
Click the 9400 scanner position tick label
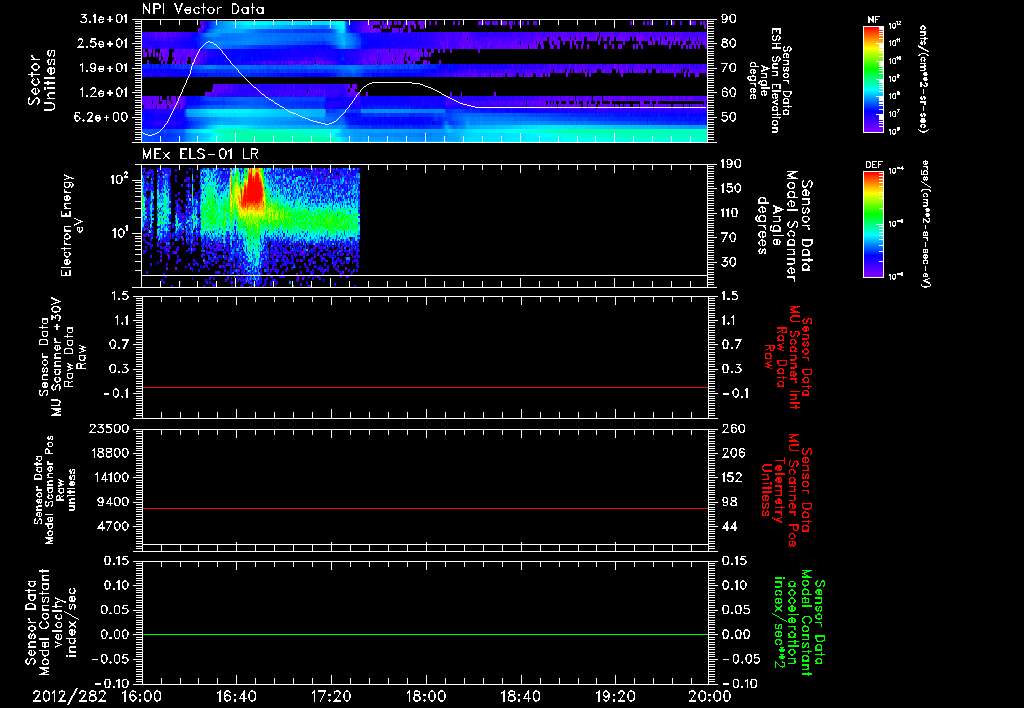point(112,502)
